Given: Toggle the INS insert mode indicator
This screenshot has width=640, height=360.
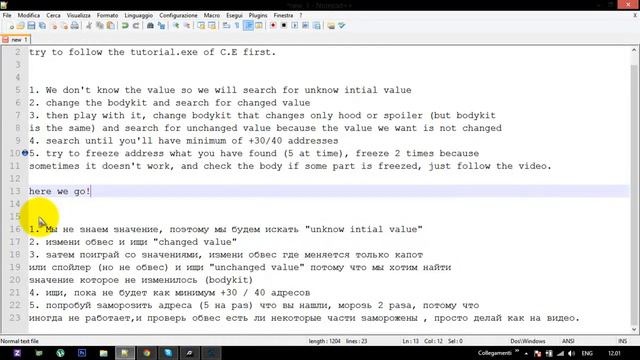Looking at the screenshot, I should (x=622, y=341).
